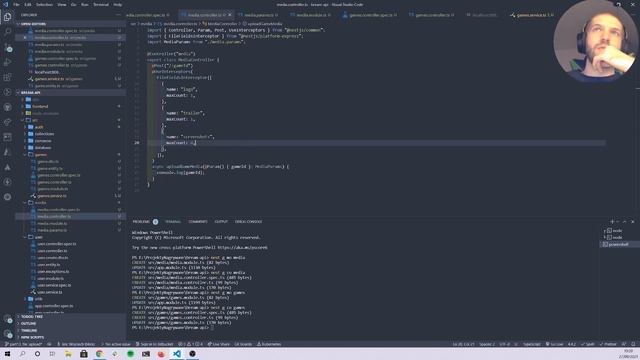Screen dimensions: 640x360
Task: Close the media.controller.ts editor tab
Action: pos(229,15)
